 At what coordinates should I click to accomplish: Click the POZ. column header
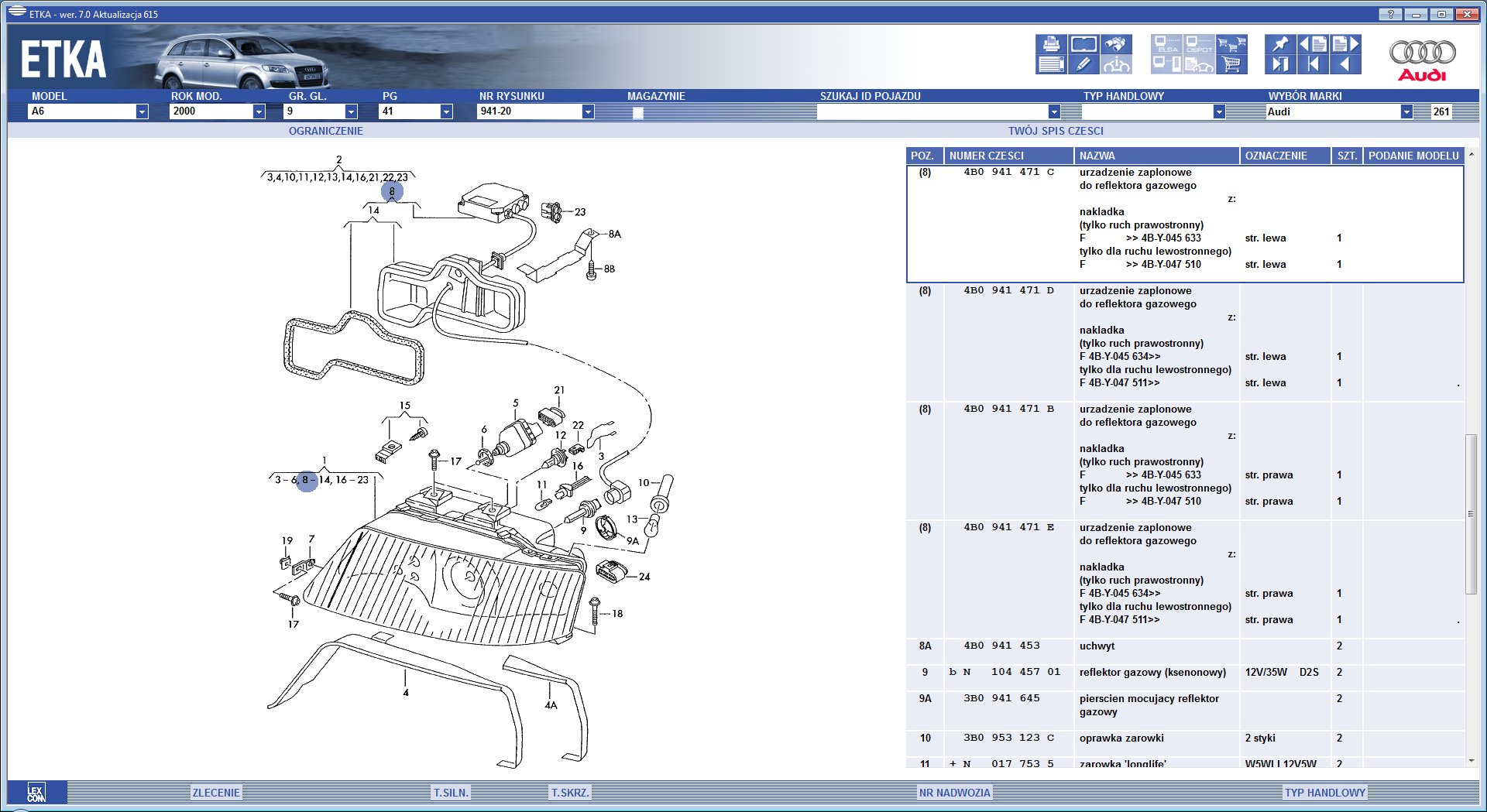coord(925,156)
